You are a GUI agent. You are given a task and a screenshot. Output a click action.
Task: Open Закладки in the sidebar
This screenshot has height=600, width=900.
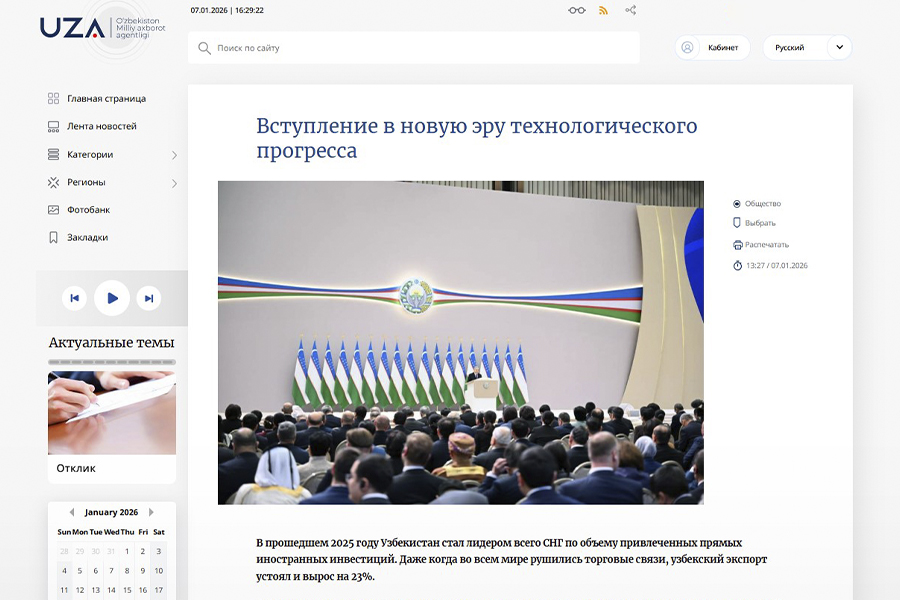(88, 237)
